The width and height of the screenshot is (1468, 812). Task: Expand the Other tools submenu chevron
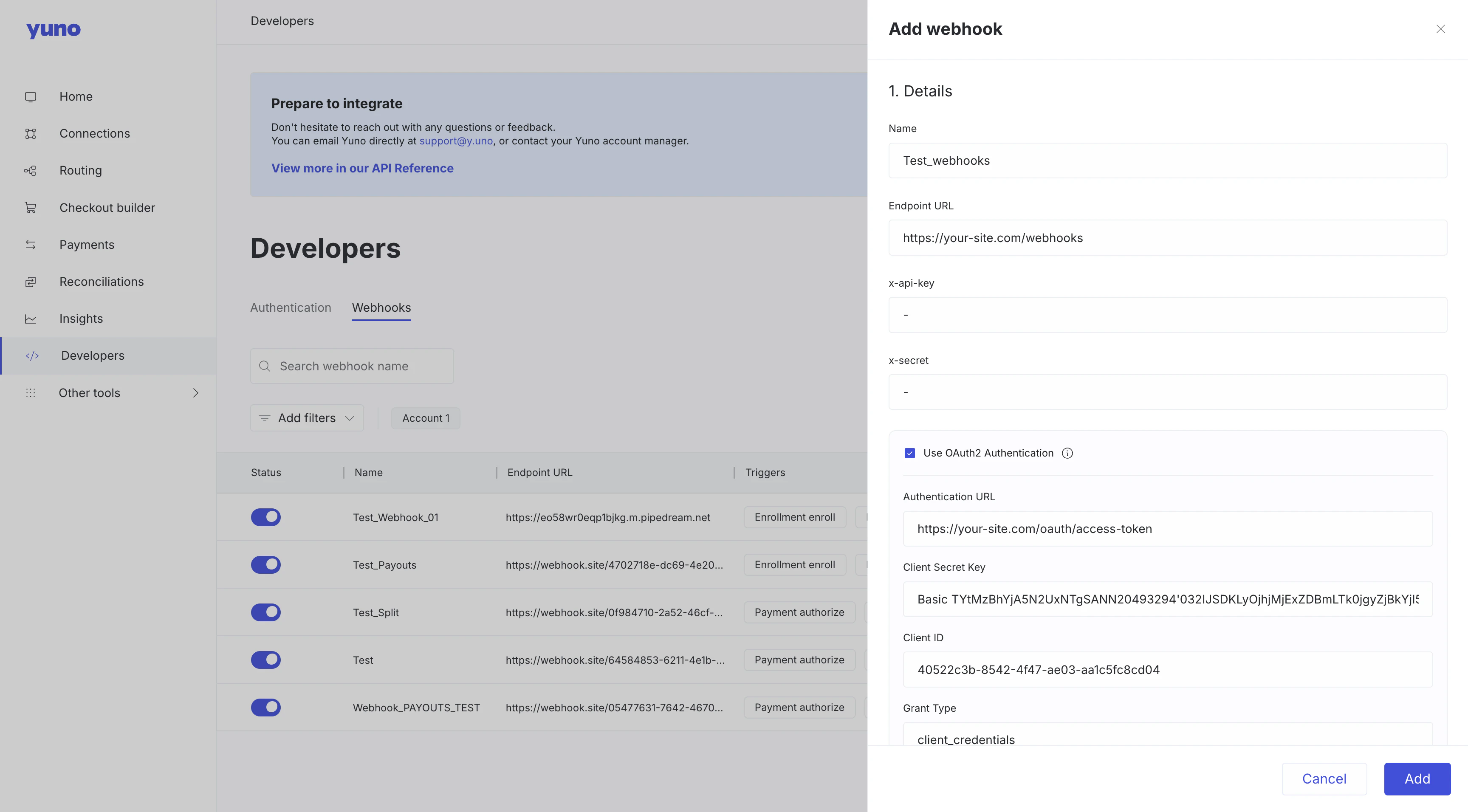pyautogui.click(x=195, y=393)
